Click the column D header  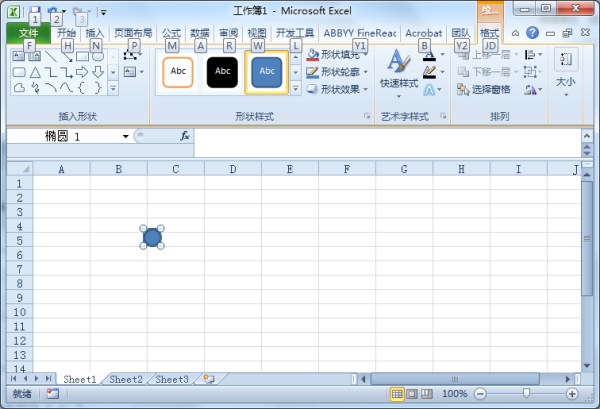point(233,169)
